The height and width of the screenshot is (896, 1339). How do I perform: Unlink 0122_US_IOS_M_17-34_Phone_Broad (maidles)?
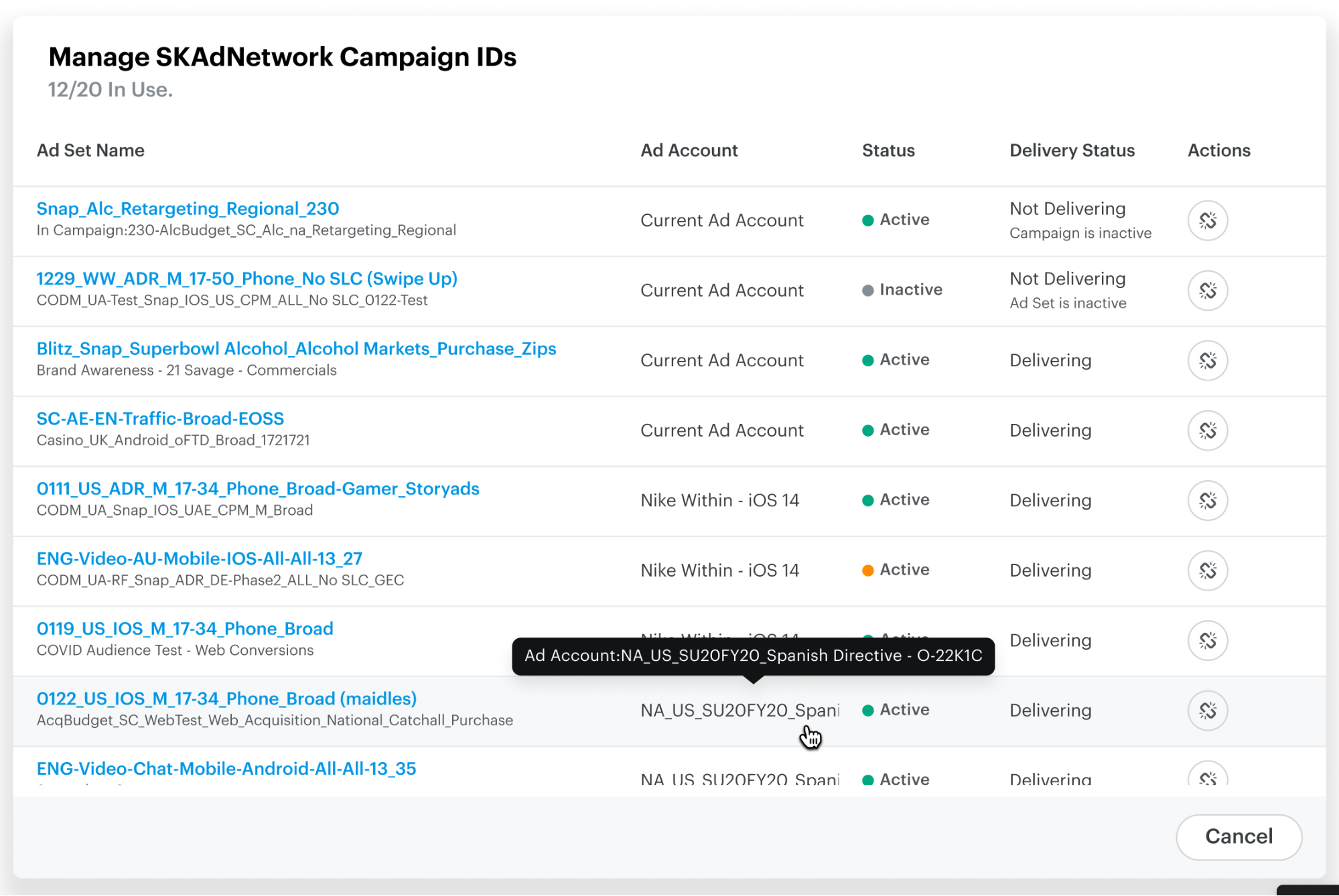click(x=1207, y=711)
